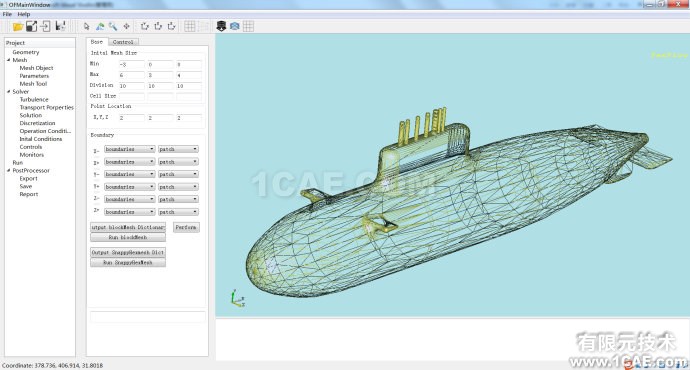Select the arrow pointer tool
The height and width of the screenshot is (370, 690).
86,27
